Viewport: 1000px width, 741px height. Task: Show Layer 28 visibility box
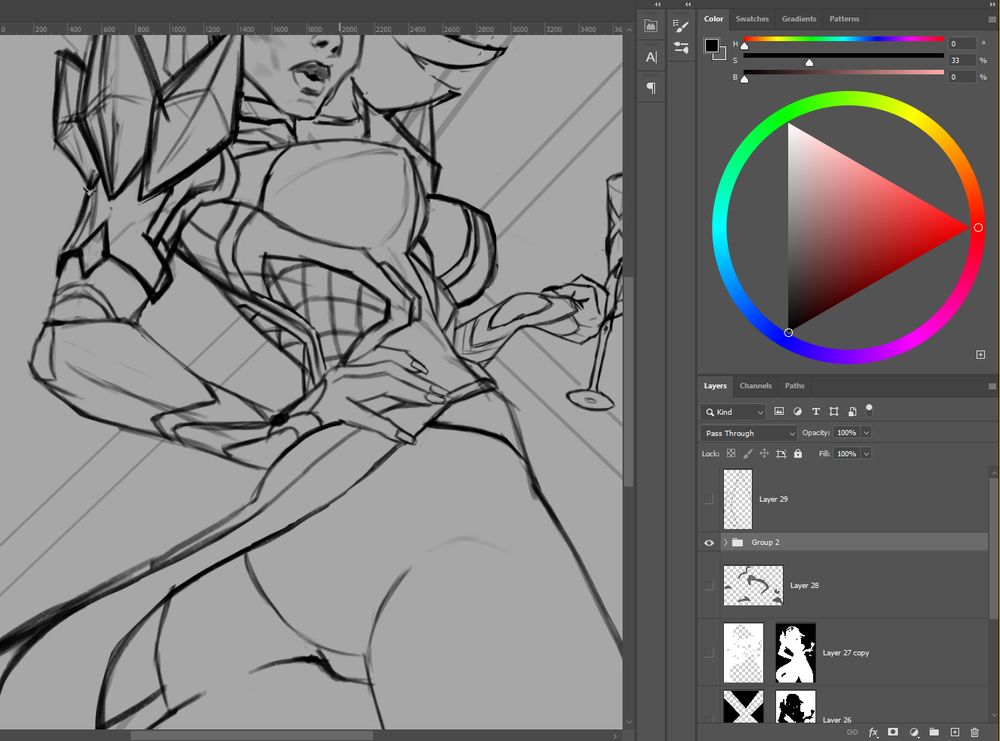click(709, 585)
